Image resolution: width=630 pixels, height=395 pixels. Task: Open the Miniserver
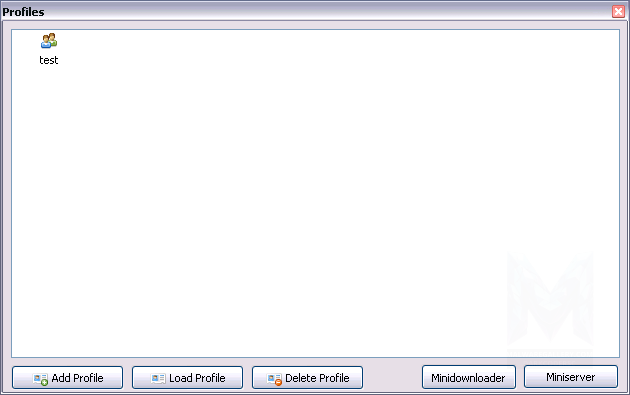[571, 377]
